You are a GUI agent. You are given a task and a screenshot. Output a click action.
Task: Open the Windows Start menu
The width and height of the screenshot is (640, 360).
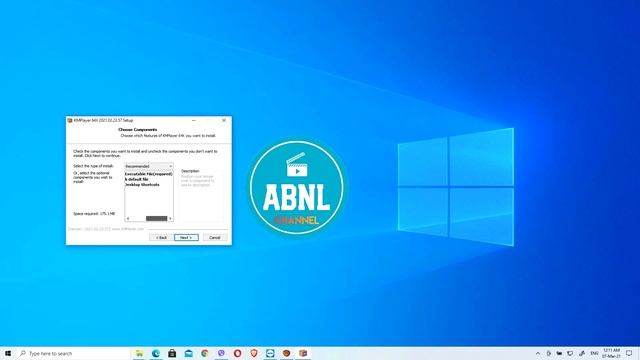[x=8, y=353]
